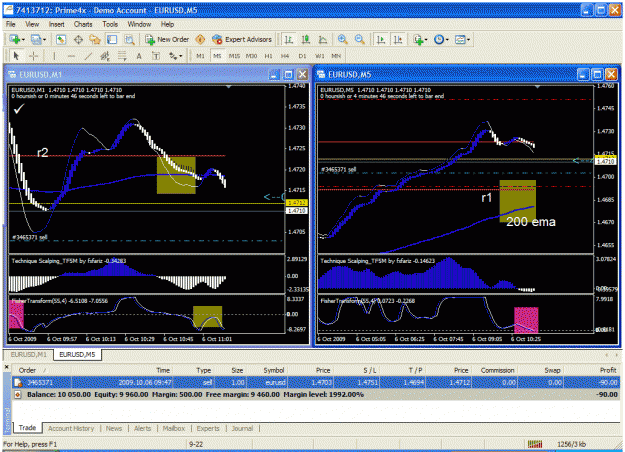Expand the Arrows tool dropdown arrow
Screen dimensions: 625x452
tap(181, 56)
